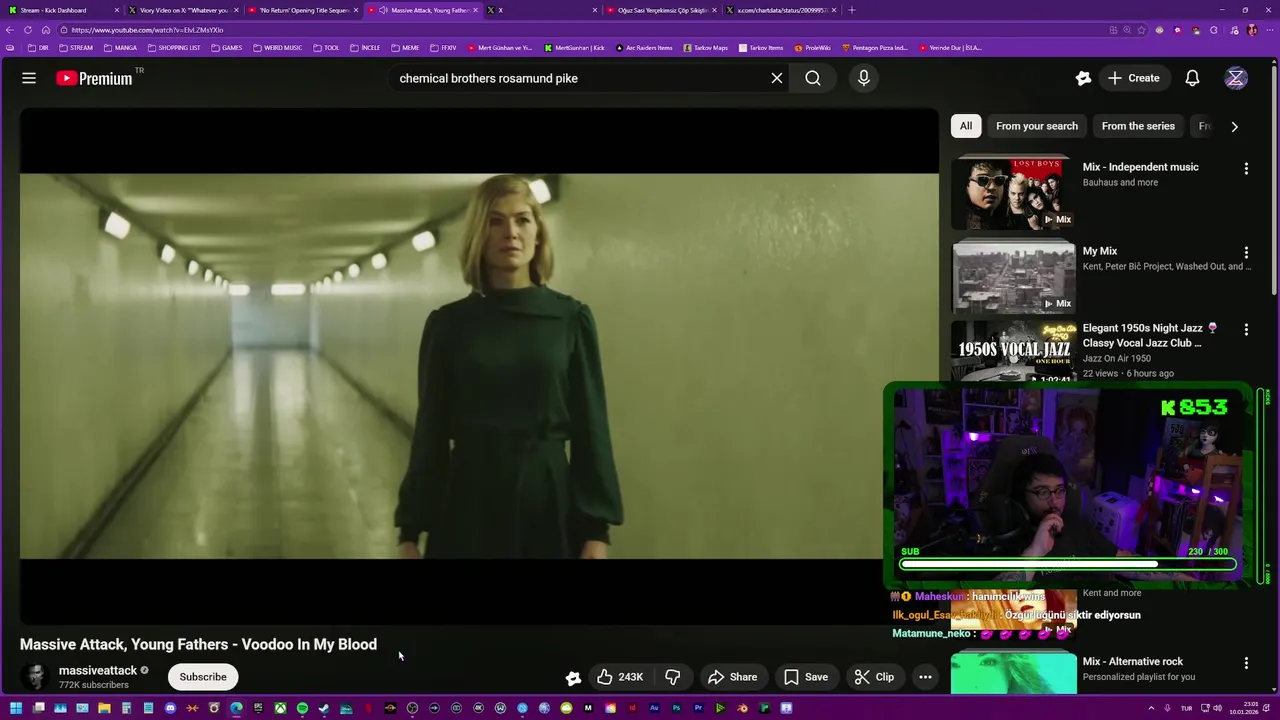Open the WEIRD MUSIC bookmarks folder
Image resolution: width=1280 pixels, height=720 pixels.
point(278,48)
